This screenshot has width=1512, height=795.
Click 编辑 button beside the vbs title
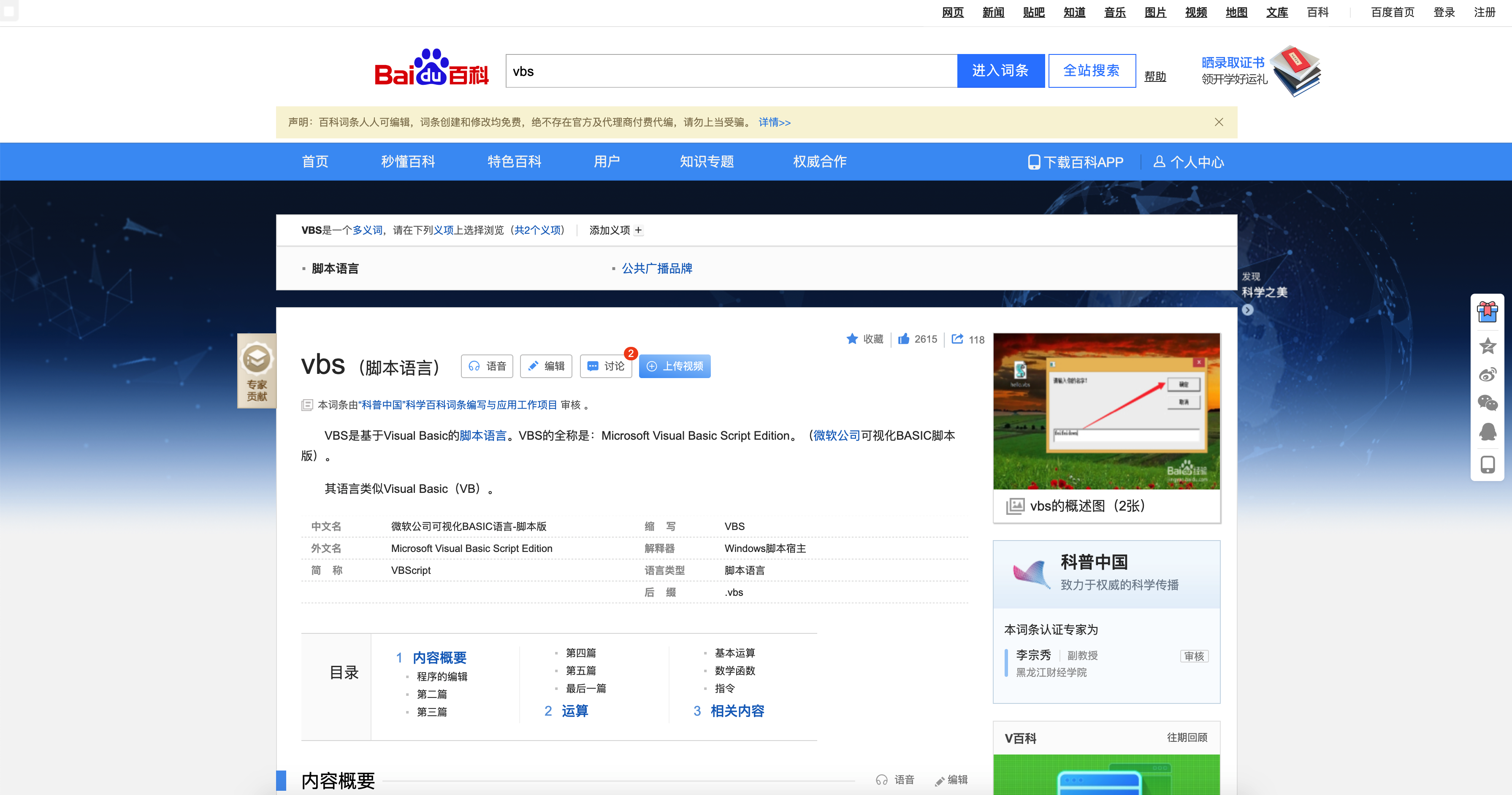[x=546, y=366]
